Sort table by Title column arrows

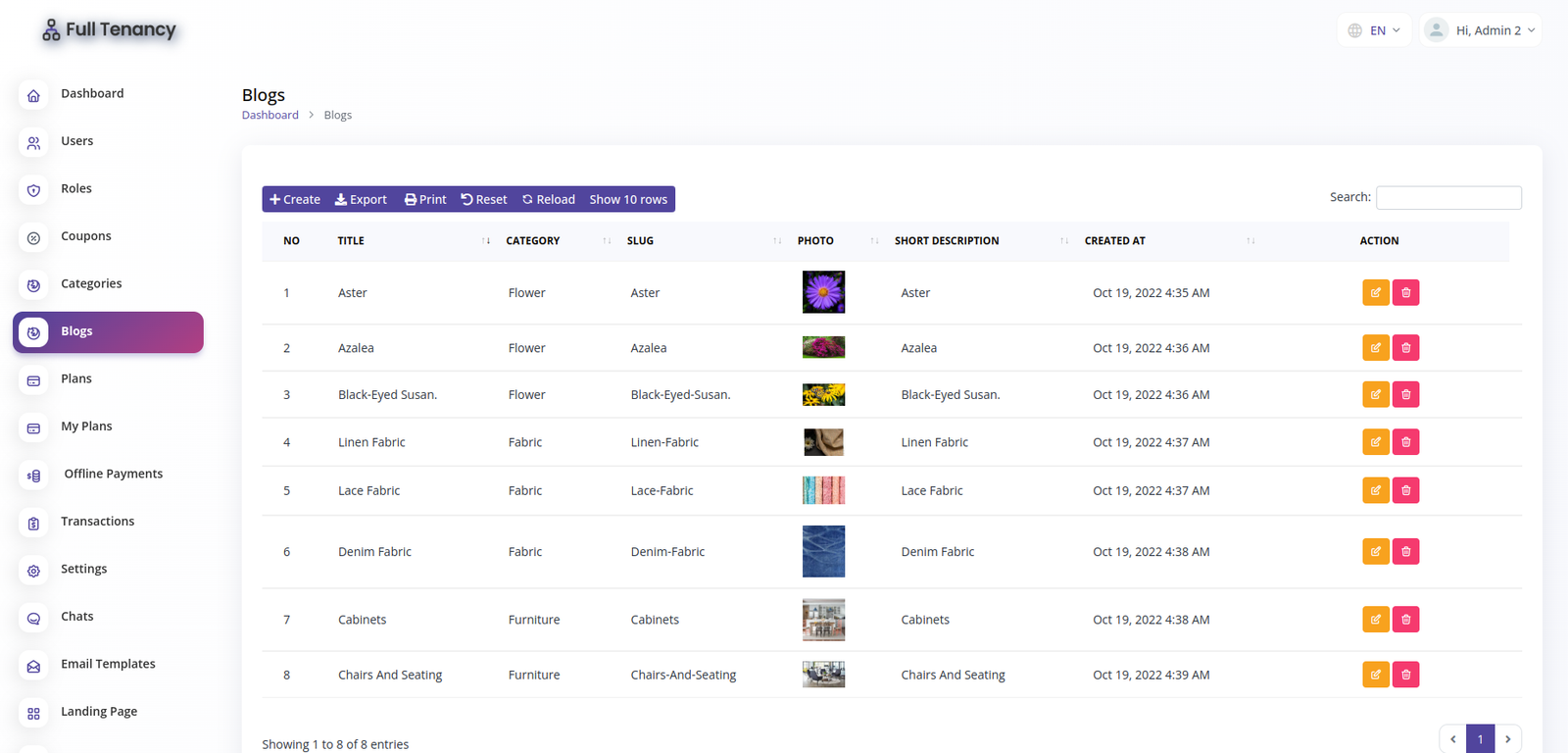(x=486, y=241)
